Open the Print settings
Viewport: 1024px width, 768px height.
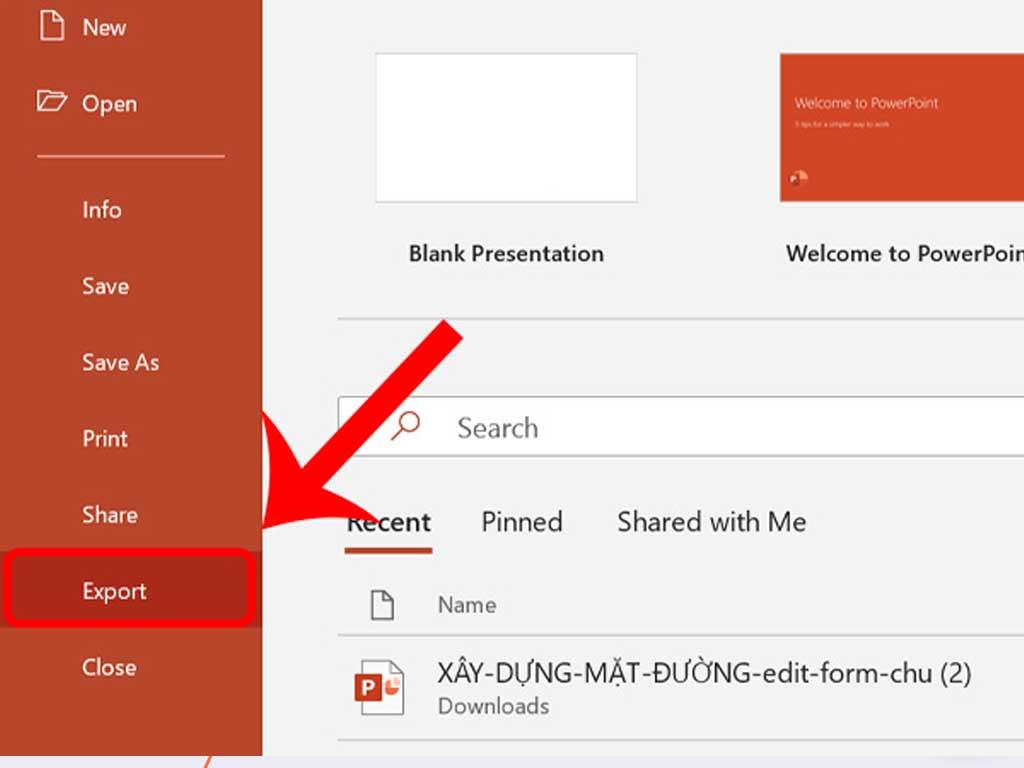(104, 438)
